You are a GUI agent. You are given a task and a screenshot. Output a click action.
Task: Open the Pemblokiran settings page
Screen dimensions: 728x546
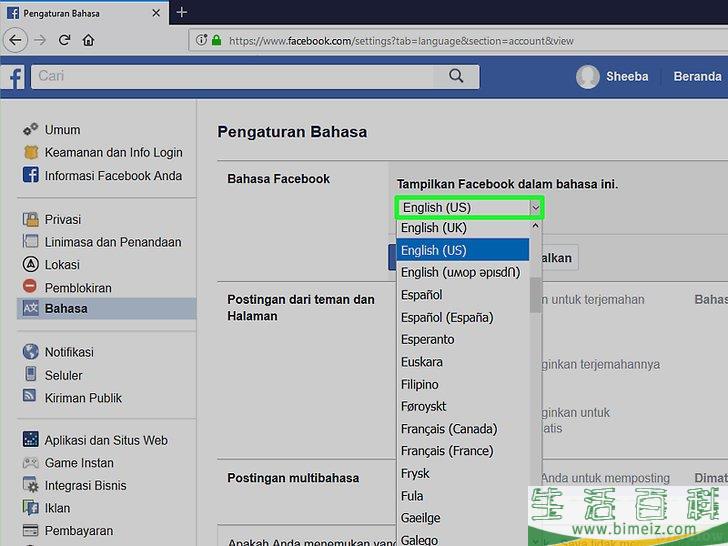78,288
